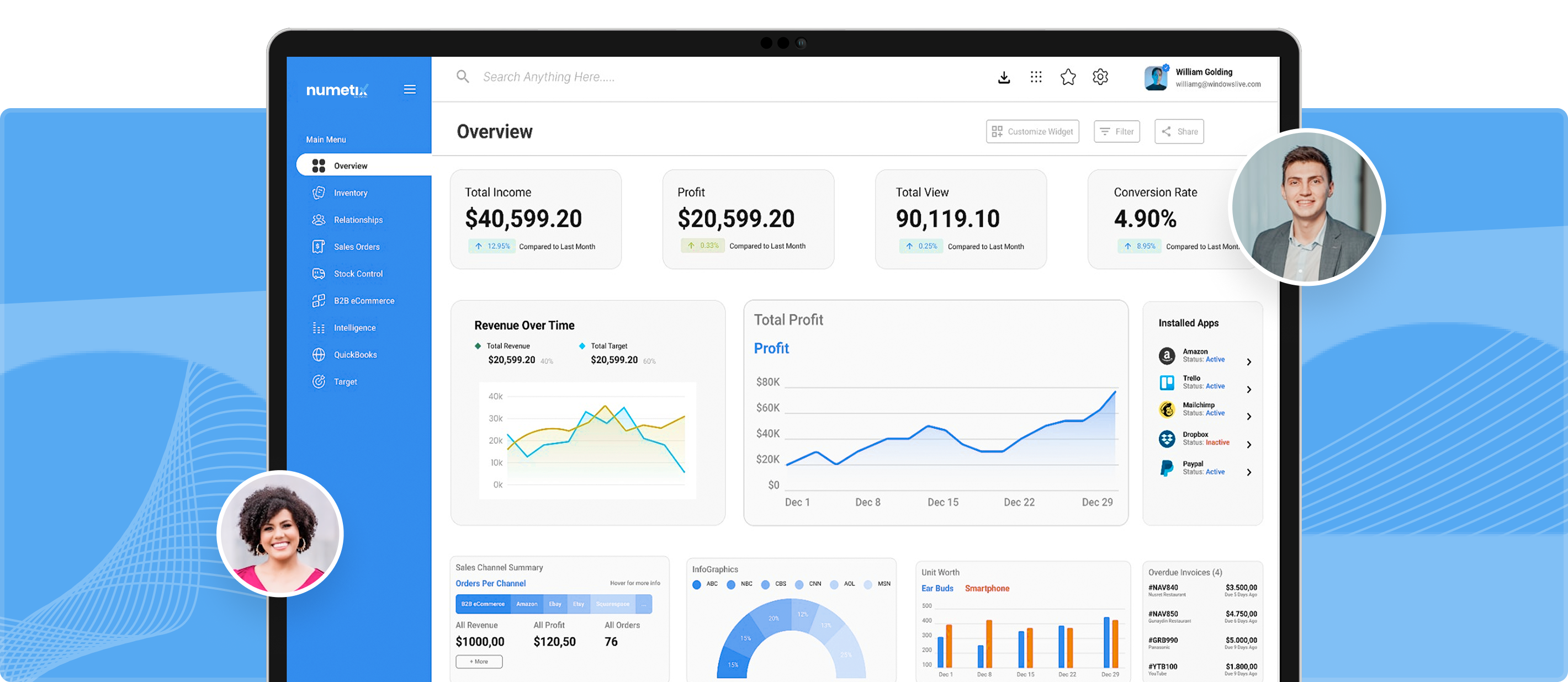Click the download icon in top bar

(x=1004, y=77)
